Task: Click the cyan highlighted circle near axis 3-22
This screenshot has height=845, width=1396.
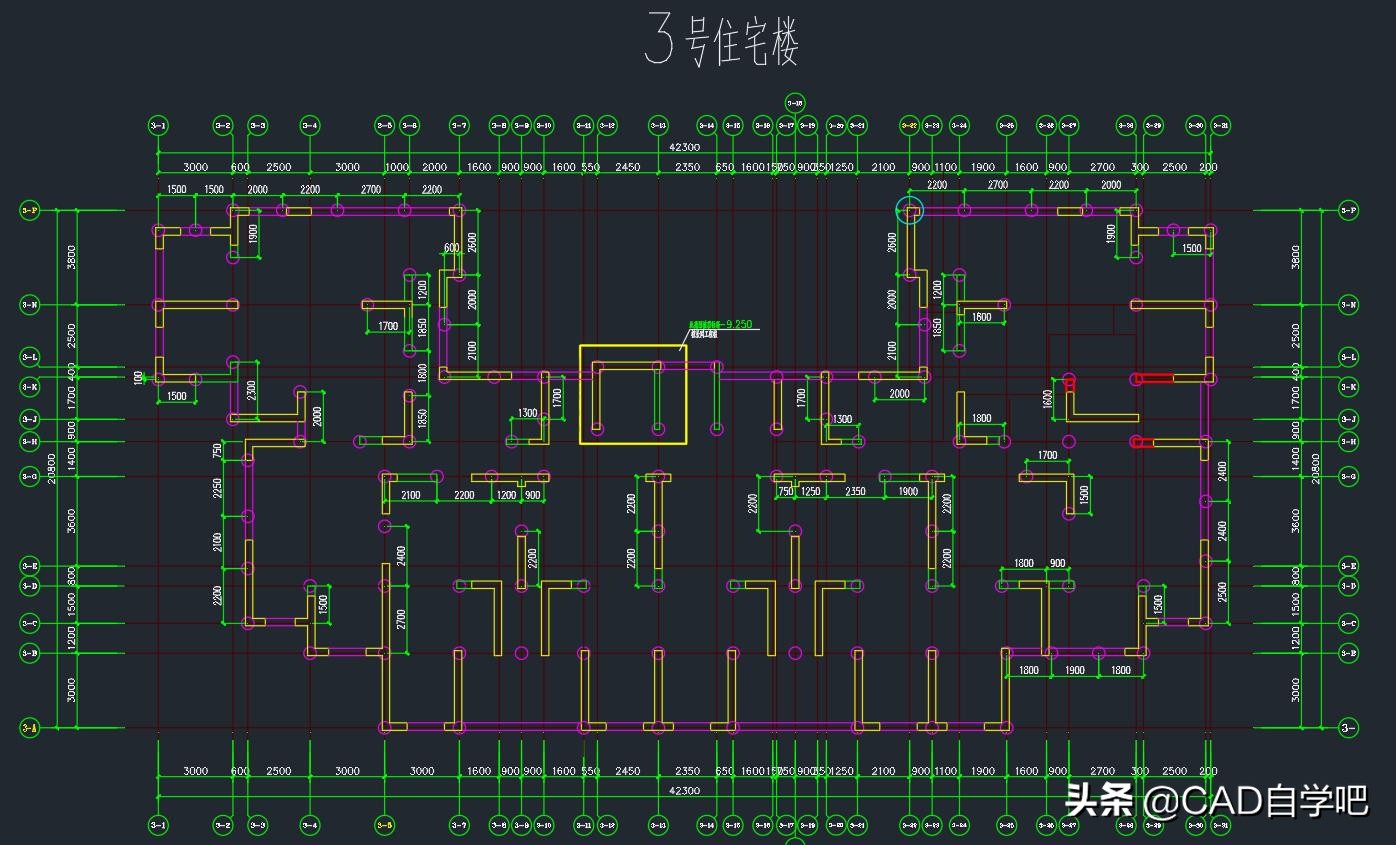Action: (x=908, y=208)
